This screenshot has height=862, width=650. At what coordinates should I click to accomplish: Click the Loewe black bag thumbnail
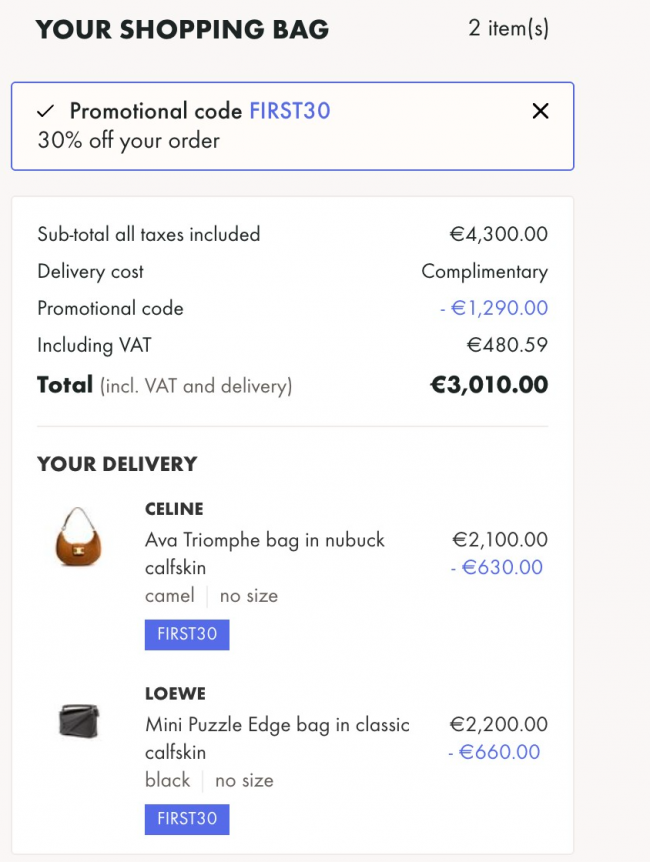79,720
